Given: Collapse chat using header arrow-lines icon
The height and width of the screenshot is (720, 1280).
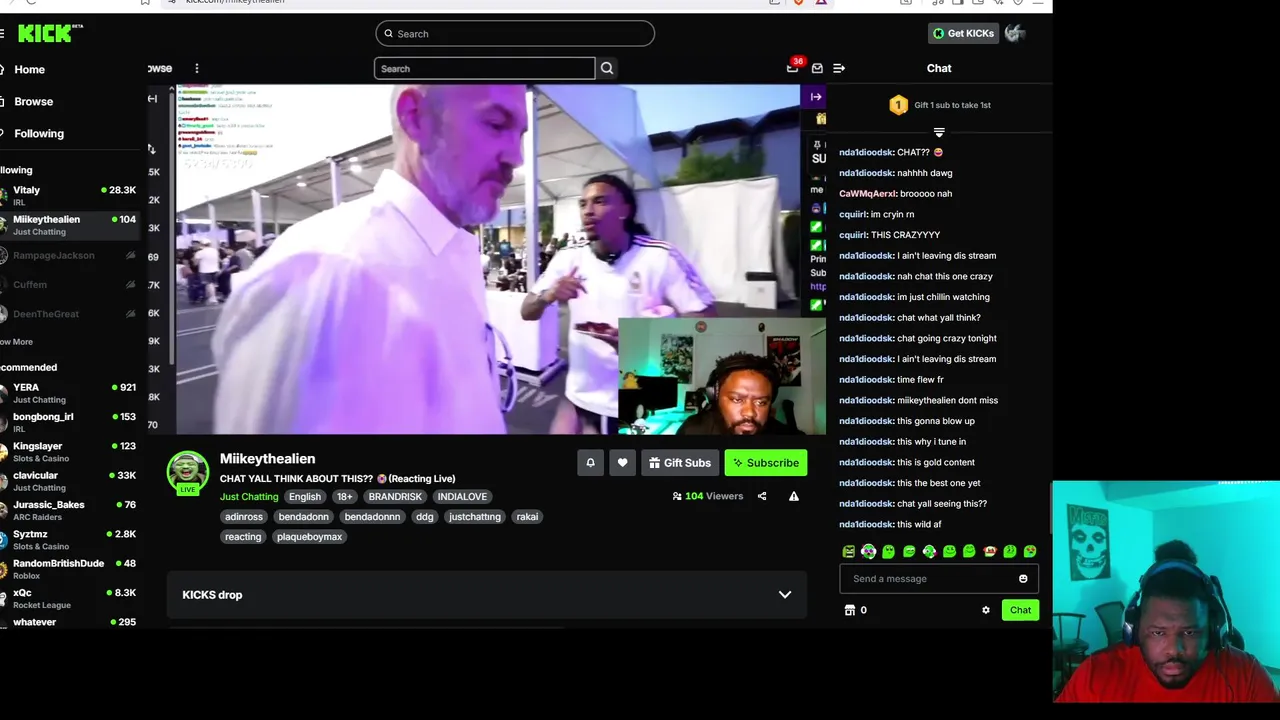Looking at the screenshot, I should (839, 68).
